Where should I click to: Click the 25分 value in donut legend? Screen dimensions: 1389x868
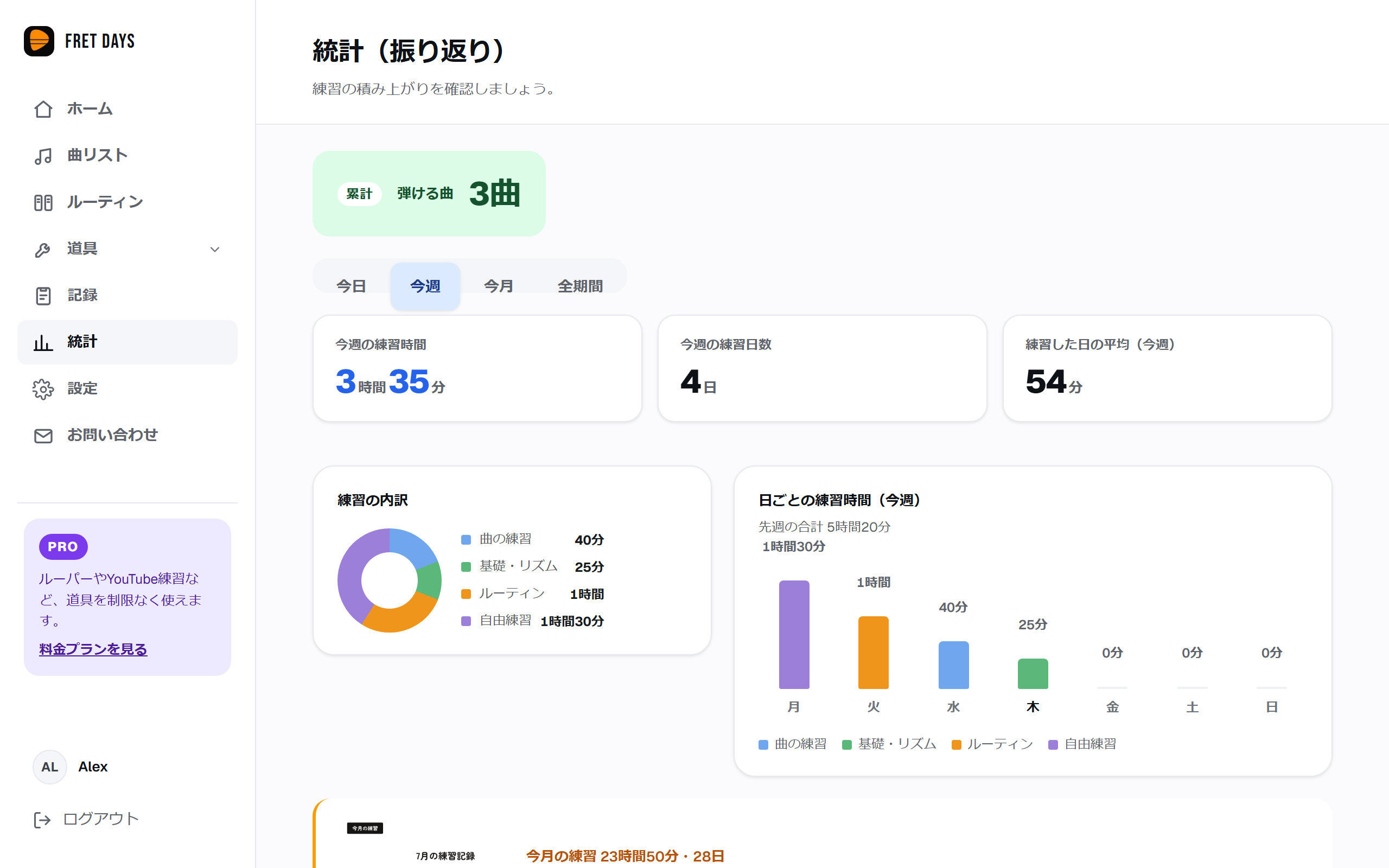click(x=589, y=566)
